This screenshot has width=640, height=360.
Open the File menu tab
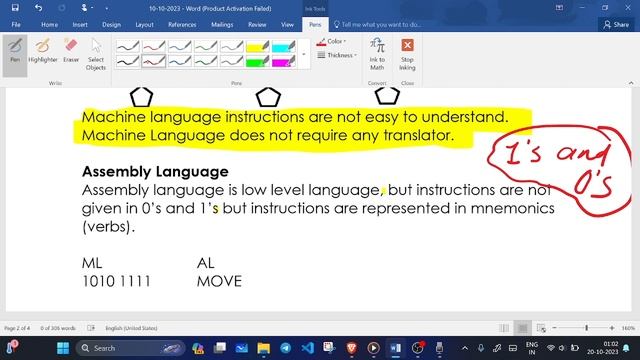coord(16,24)
